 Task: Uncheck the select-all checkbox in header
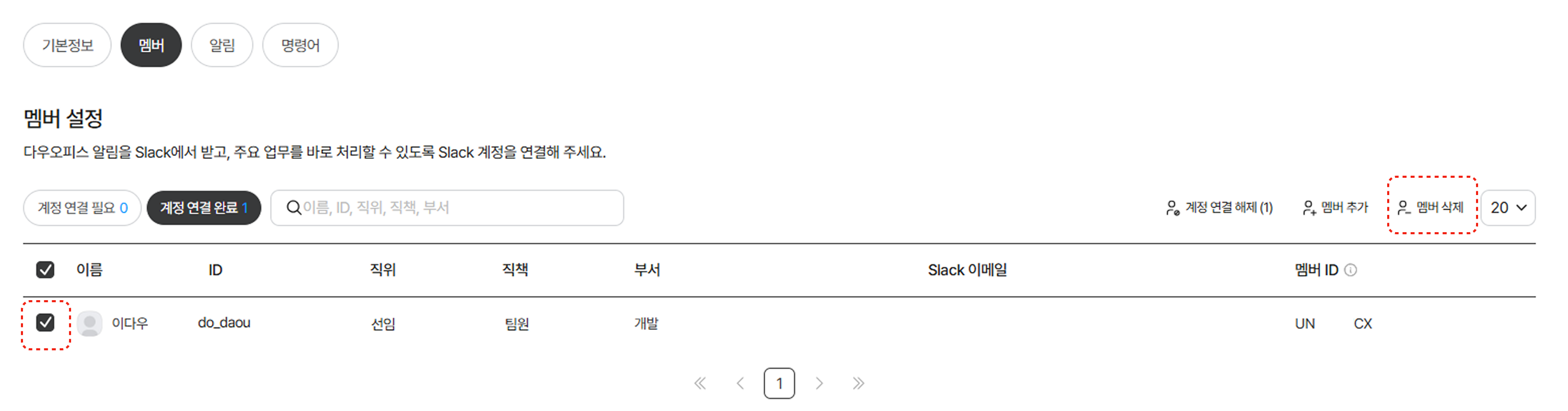pyautogui.click(x=45, y=270)
